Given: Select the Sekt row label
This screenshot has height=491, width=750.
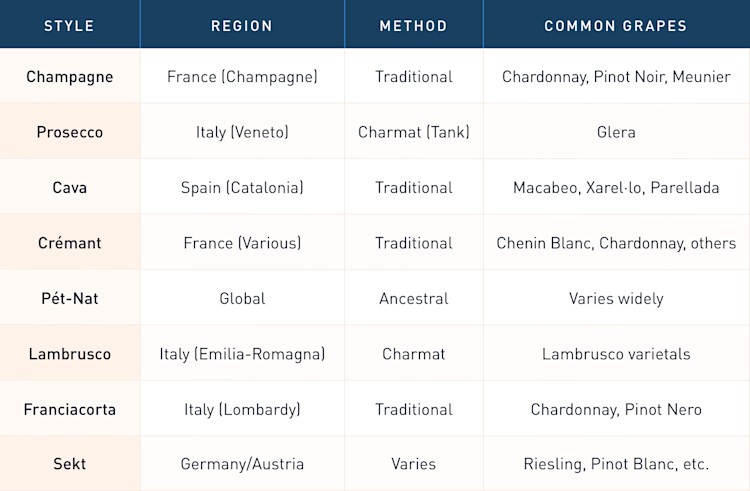Looking at the screenshot, I should [70, 464].
